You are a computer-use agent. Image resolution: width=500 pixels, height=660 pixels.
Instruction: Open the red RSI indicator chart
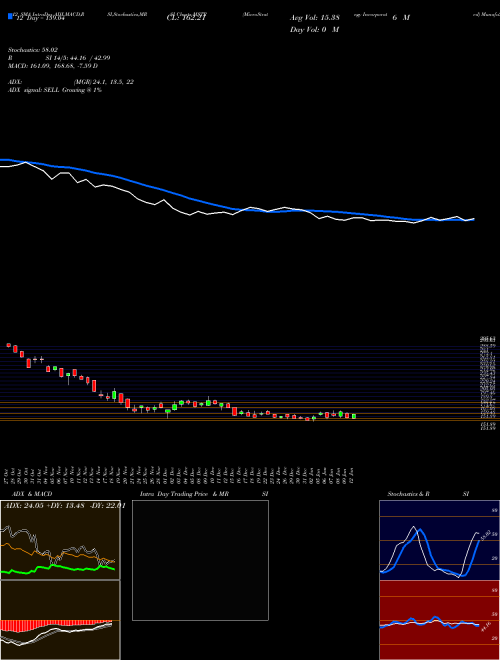pos(439,620)
